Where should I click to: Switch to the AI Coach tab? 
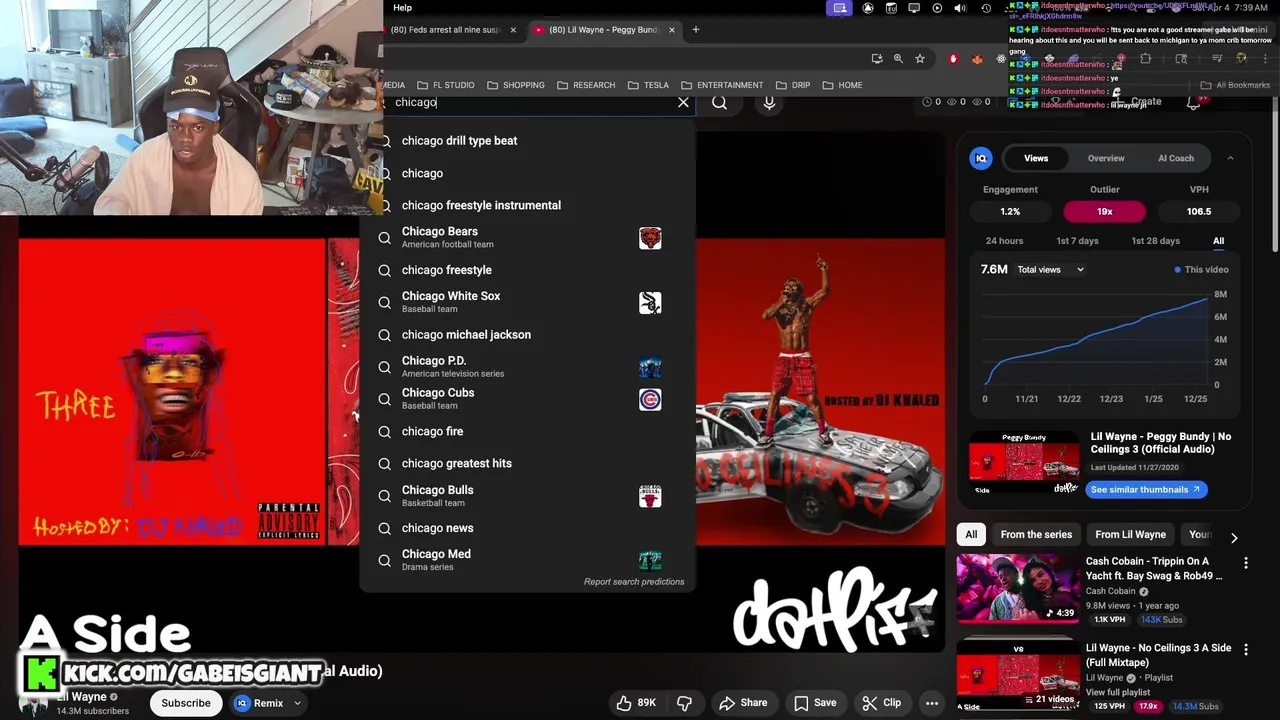click(x=1176, y=158)
